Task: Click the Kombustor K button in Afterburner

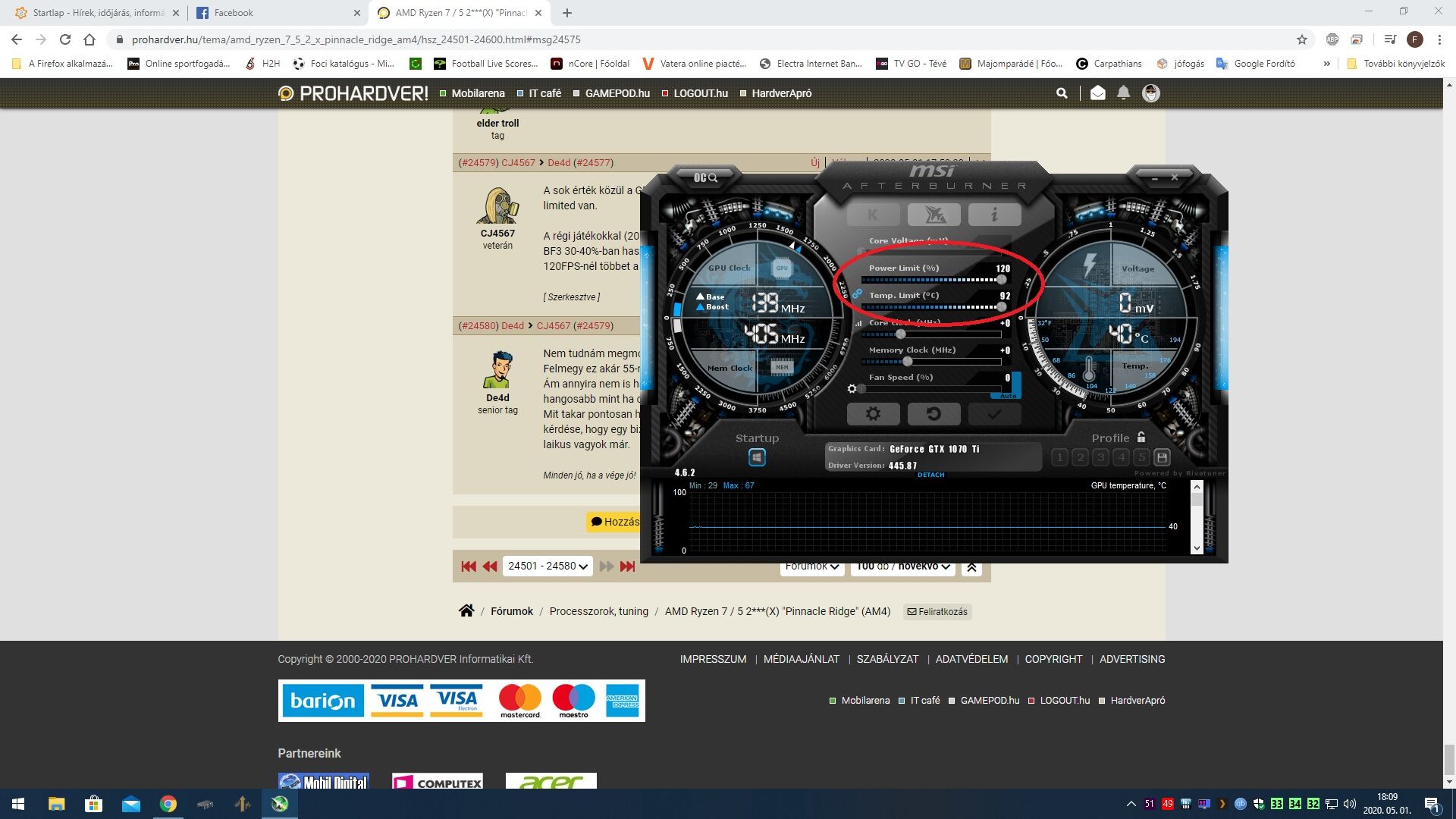Action: tap(873, 215)
